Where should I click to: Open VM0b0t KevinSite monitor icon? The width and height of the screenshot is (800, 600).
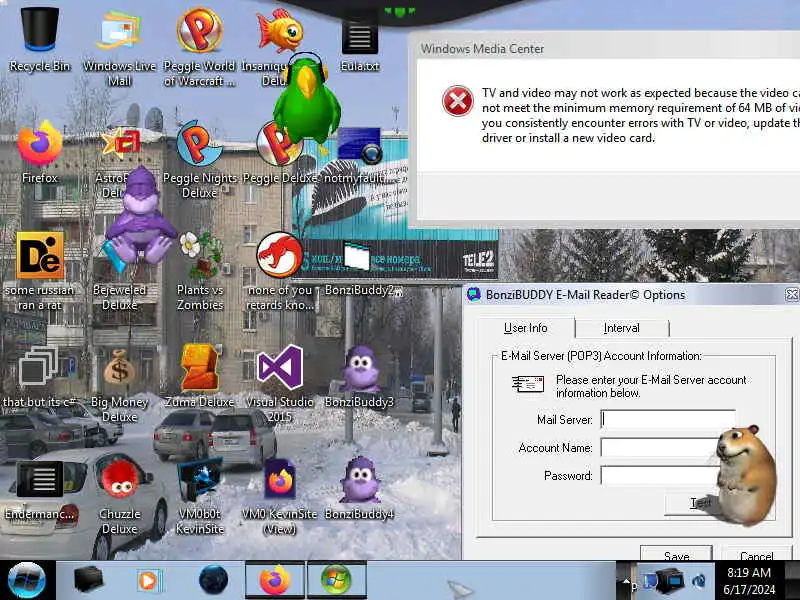point(199,495)
